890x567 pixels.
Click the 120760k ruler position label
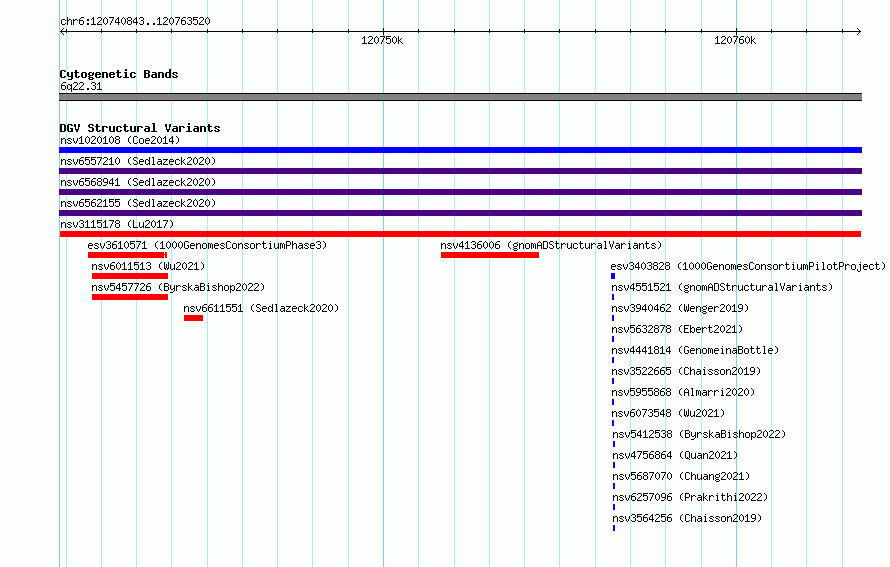click(735, 40)
